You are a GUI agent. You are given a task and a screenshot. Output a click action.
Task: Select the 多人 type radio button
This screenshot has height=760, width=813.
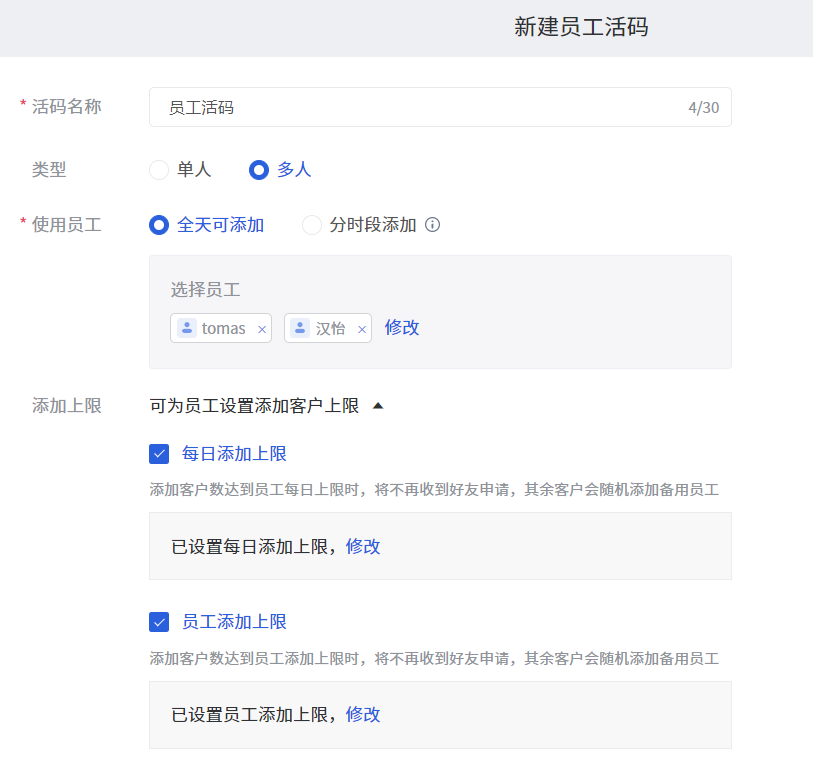[x=259, y=170]
